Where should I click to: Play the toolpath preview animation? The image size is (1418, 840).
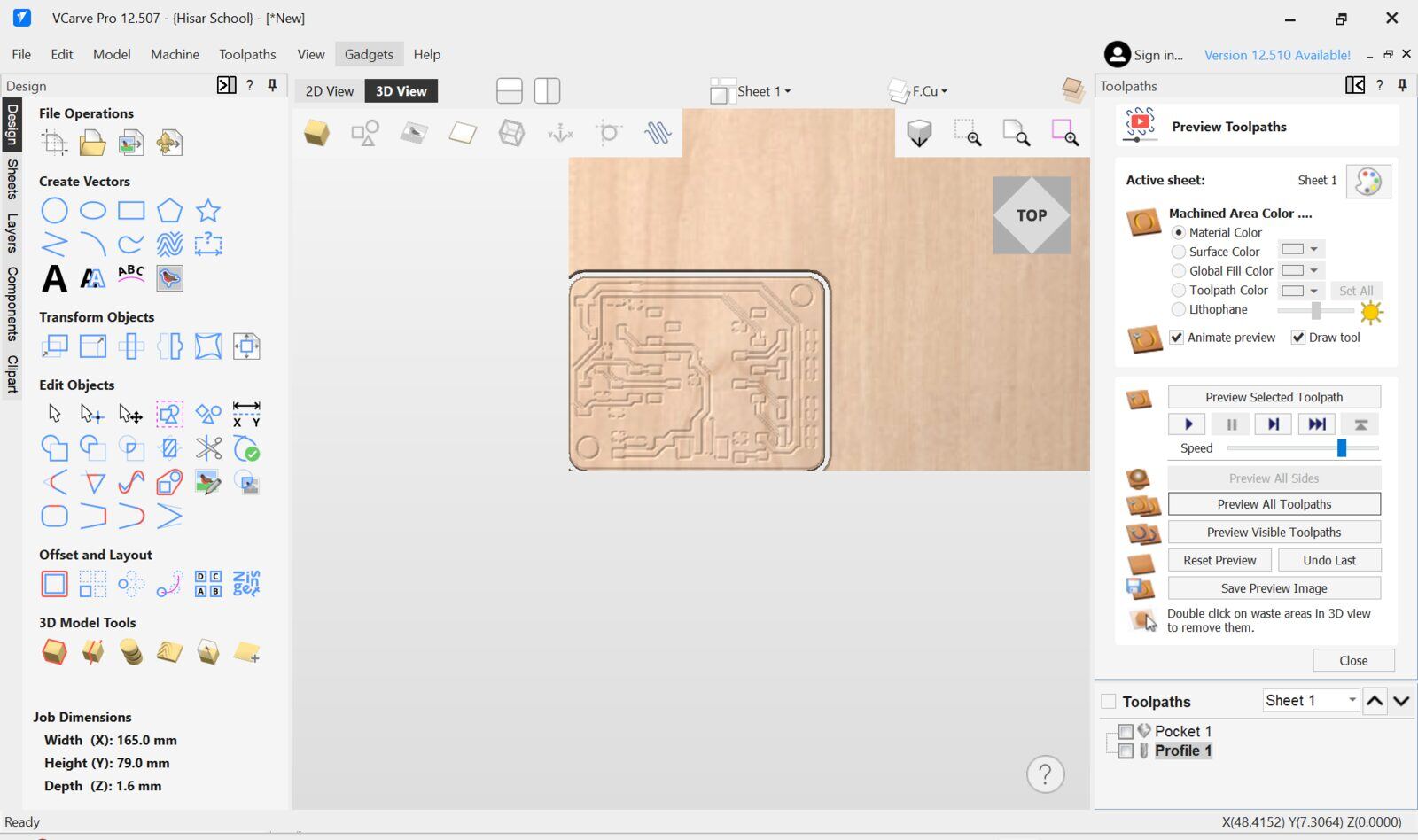point(1187,424)
